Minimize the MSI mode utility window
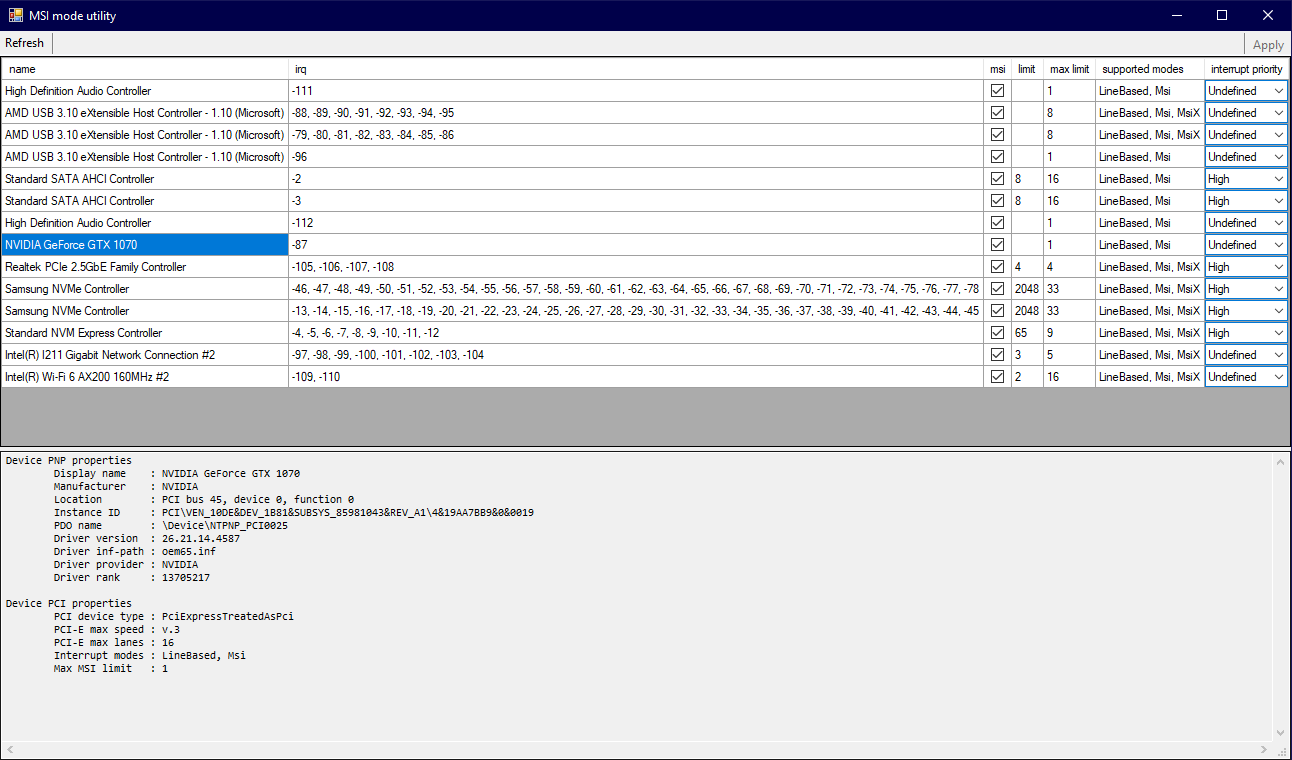This screenshot has height=760, width=1292. pos(1176,15)
